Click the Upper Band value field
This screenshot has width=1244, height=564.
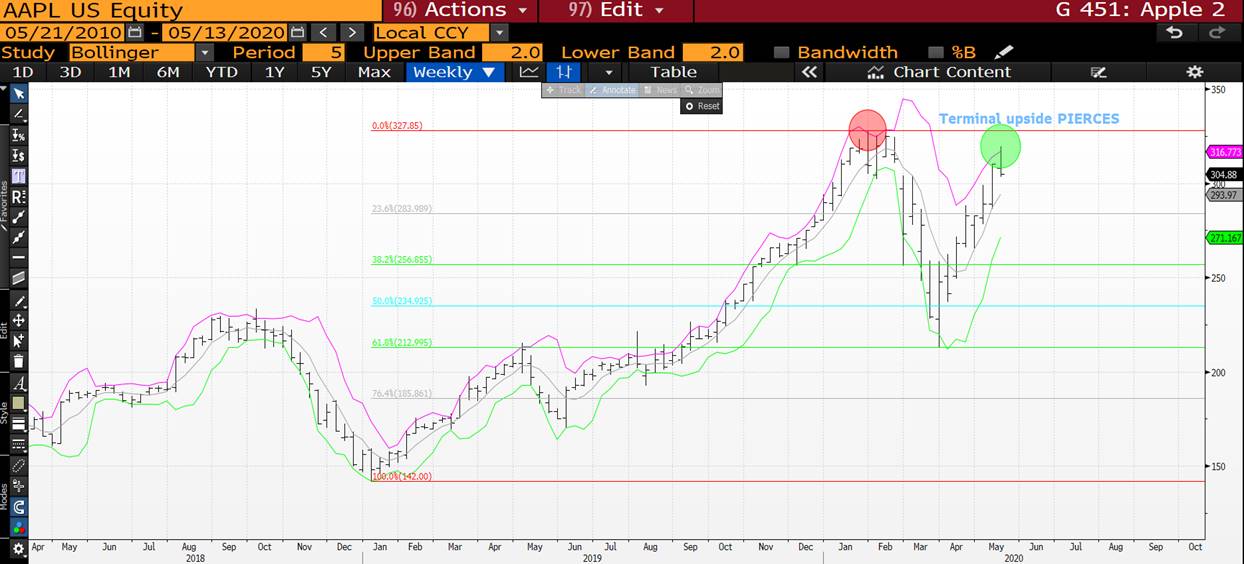pyautogui.click(x=511, y=52)
